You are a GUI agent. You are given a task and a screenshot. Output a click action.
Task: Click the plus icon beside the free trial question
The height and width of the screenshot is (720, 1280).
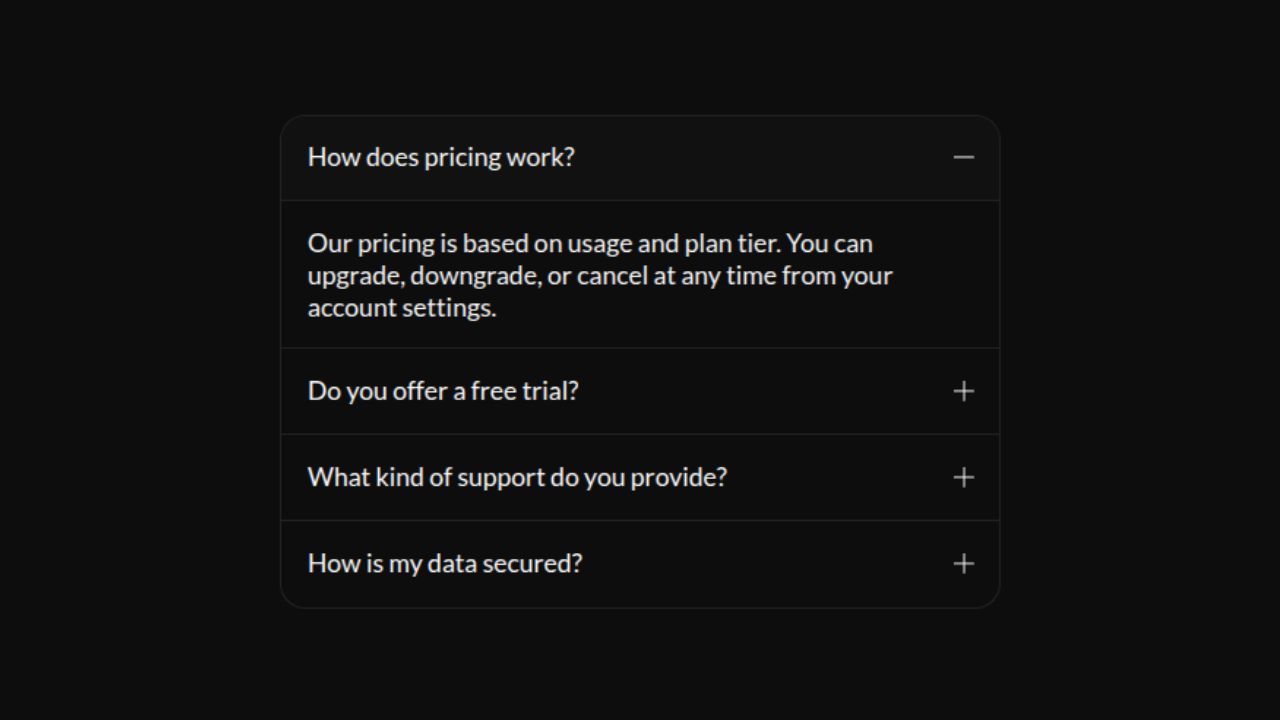(x=963, y=391)
